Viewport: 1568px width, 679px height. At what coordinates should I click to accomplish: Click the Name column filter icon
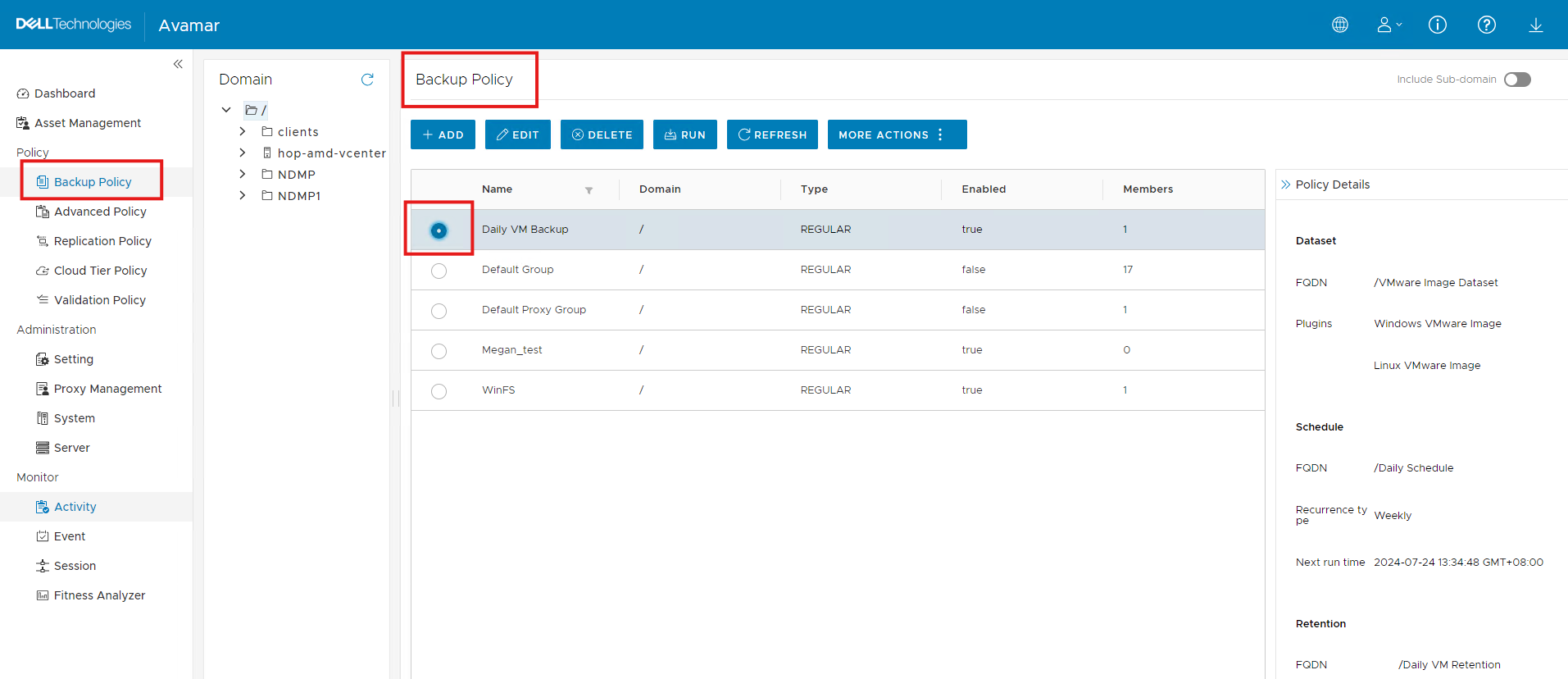coord(589,190)
